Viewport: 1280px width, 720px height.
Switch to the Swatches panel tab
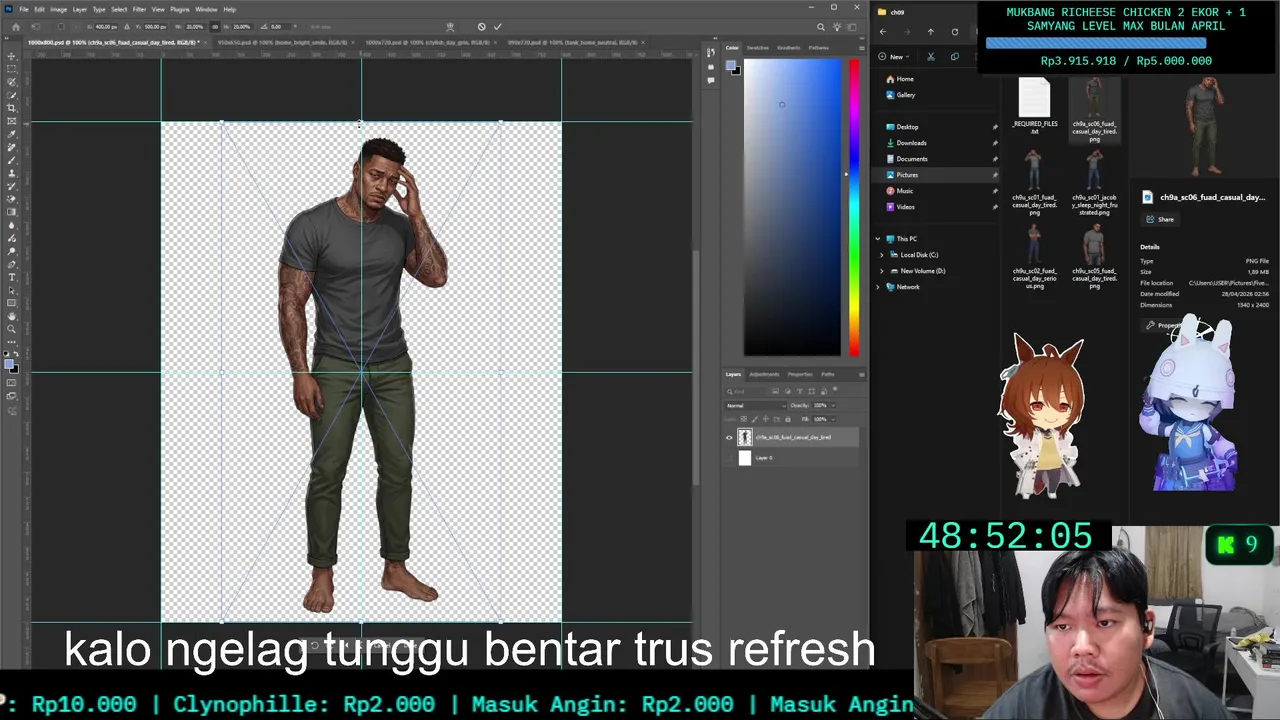point(758,48)
